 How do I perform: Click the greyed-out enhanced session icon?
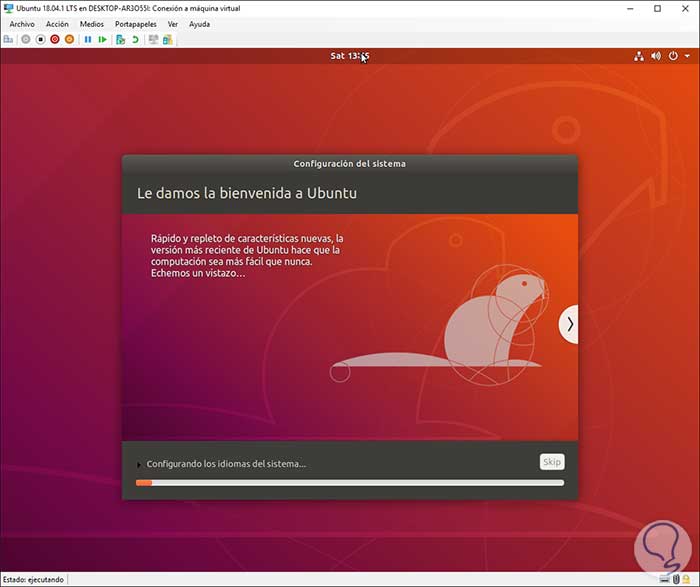pyautogui.click(x=154, y=40)
